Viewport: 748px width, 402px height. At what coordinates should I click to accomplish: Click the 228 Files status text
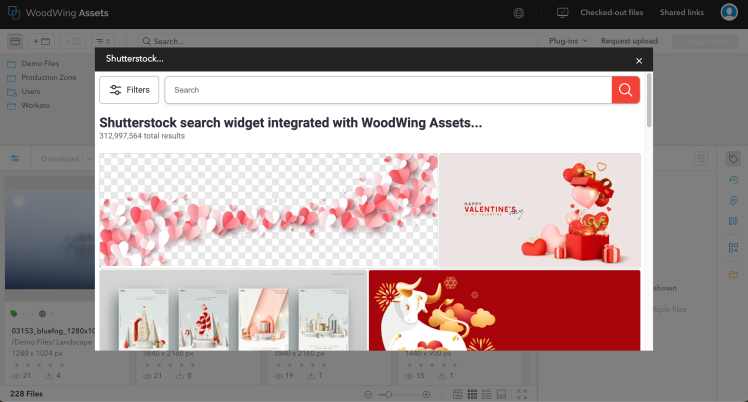click(26, 394)
